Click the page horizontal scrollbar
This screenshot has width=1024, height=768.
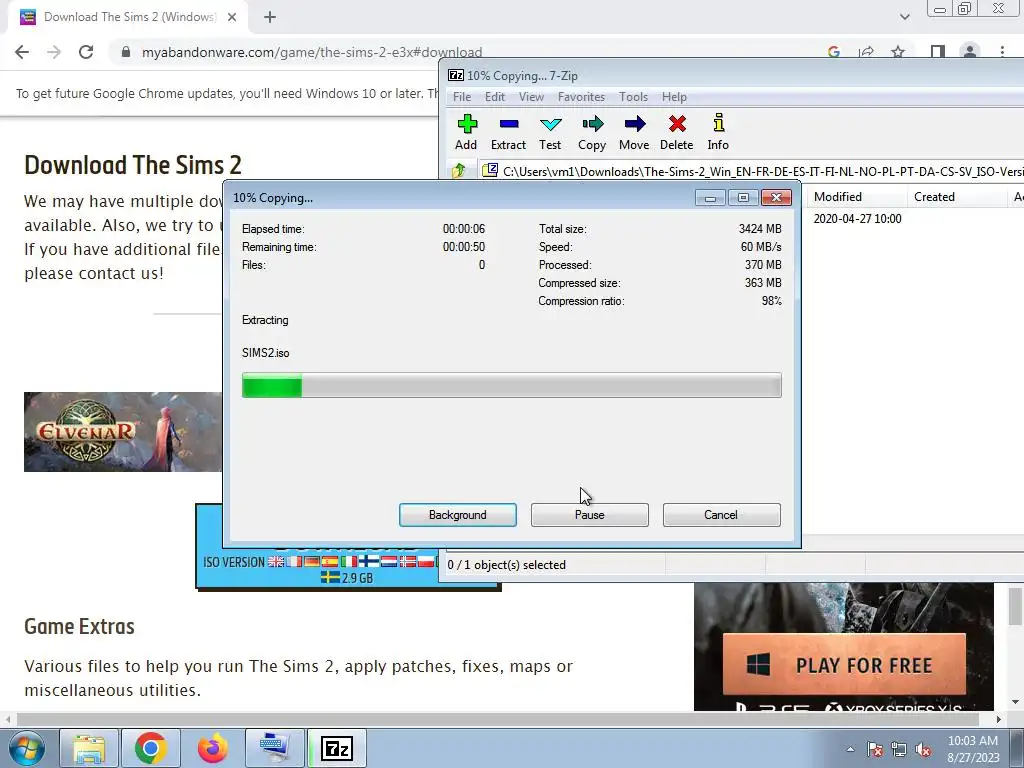pos(497,719)
